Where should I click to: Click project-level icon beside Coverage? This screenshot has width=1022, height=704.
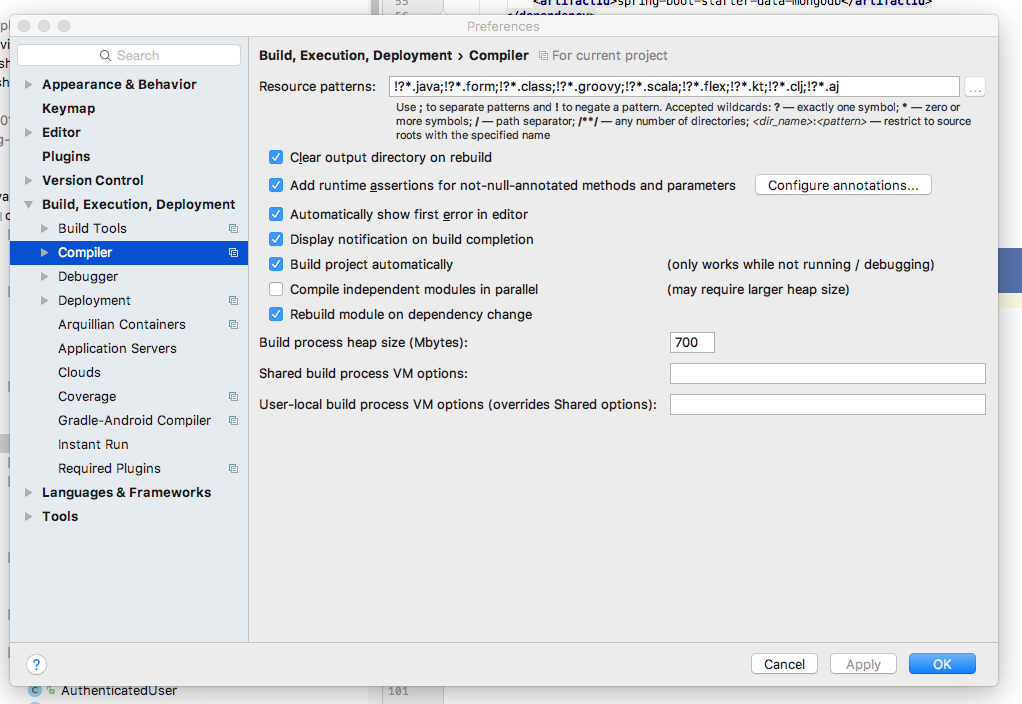point(233,397)
